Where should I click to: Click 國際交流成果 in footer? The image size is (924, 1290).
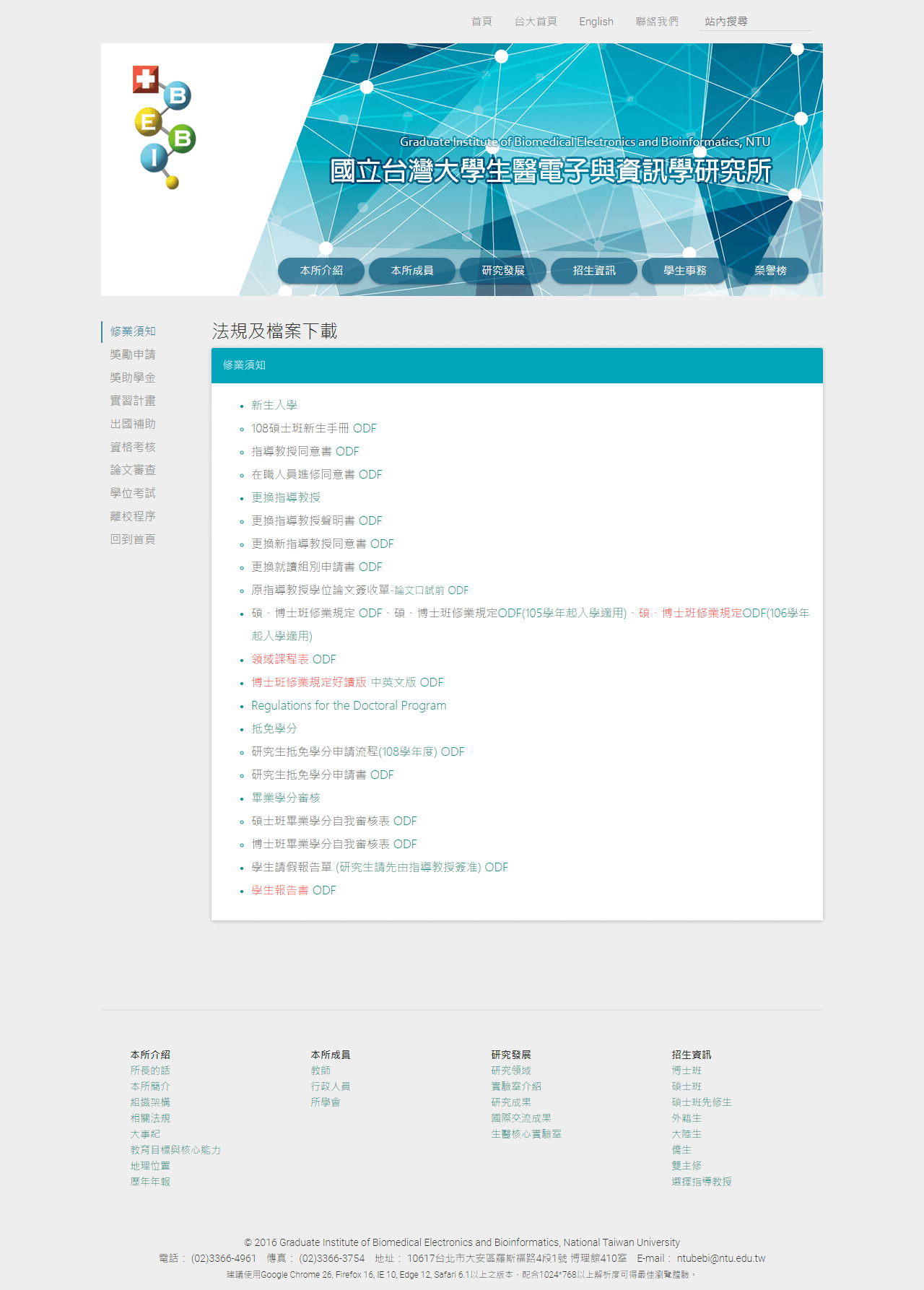(x=521, y=1118)
